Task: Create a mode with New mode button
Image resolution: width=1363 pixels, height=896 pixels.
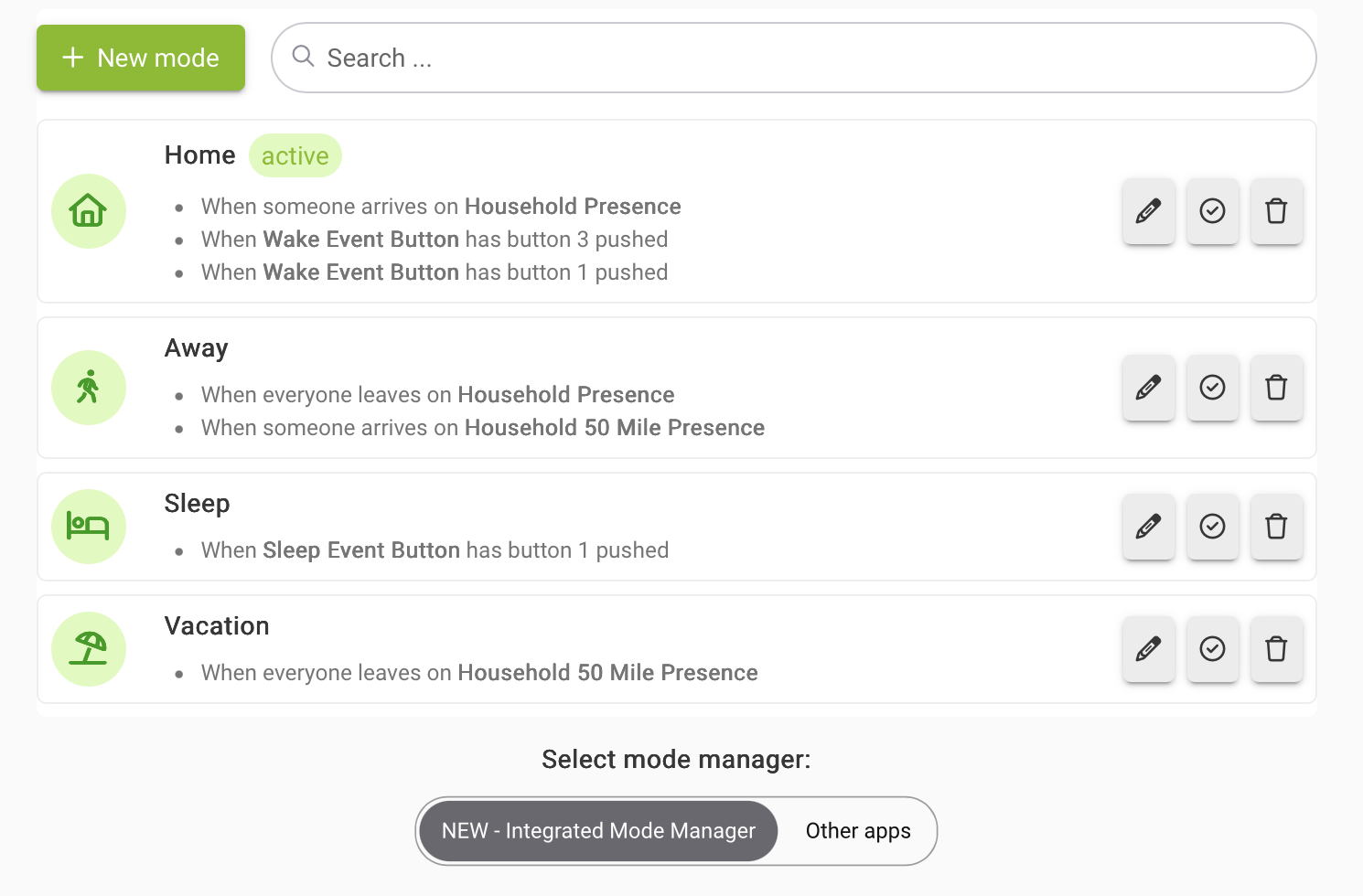Action: coord(141,58)
